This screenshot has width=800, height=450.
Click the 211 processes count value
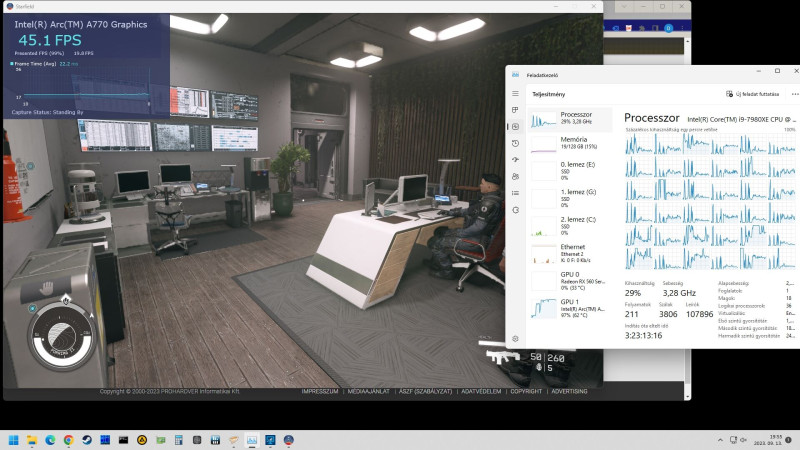point(632,314)
